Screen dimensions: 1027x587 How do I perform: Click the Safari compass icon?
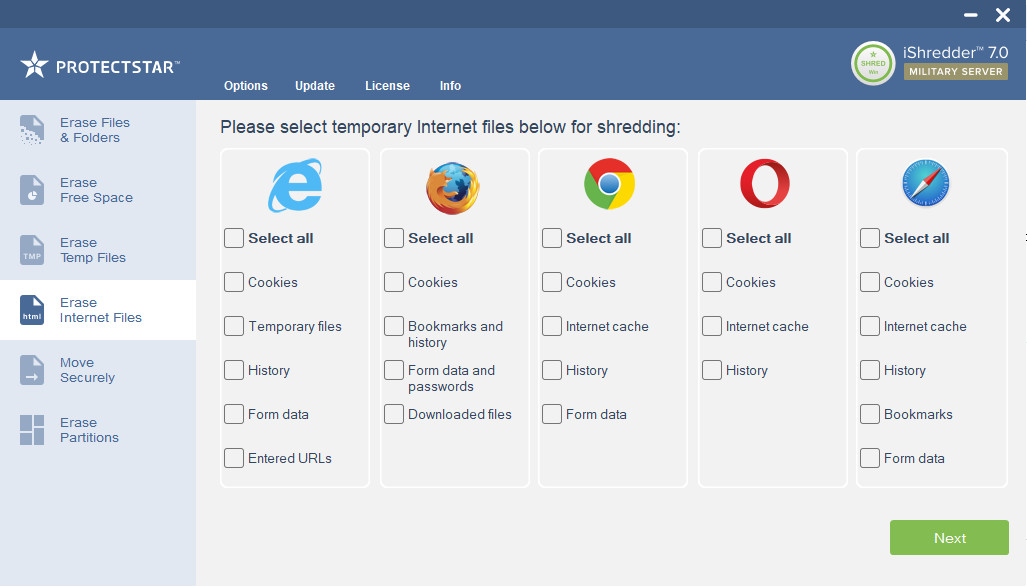click(925, 183)
